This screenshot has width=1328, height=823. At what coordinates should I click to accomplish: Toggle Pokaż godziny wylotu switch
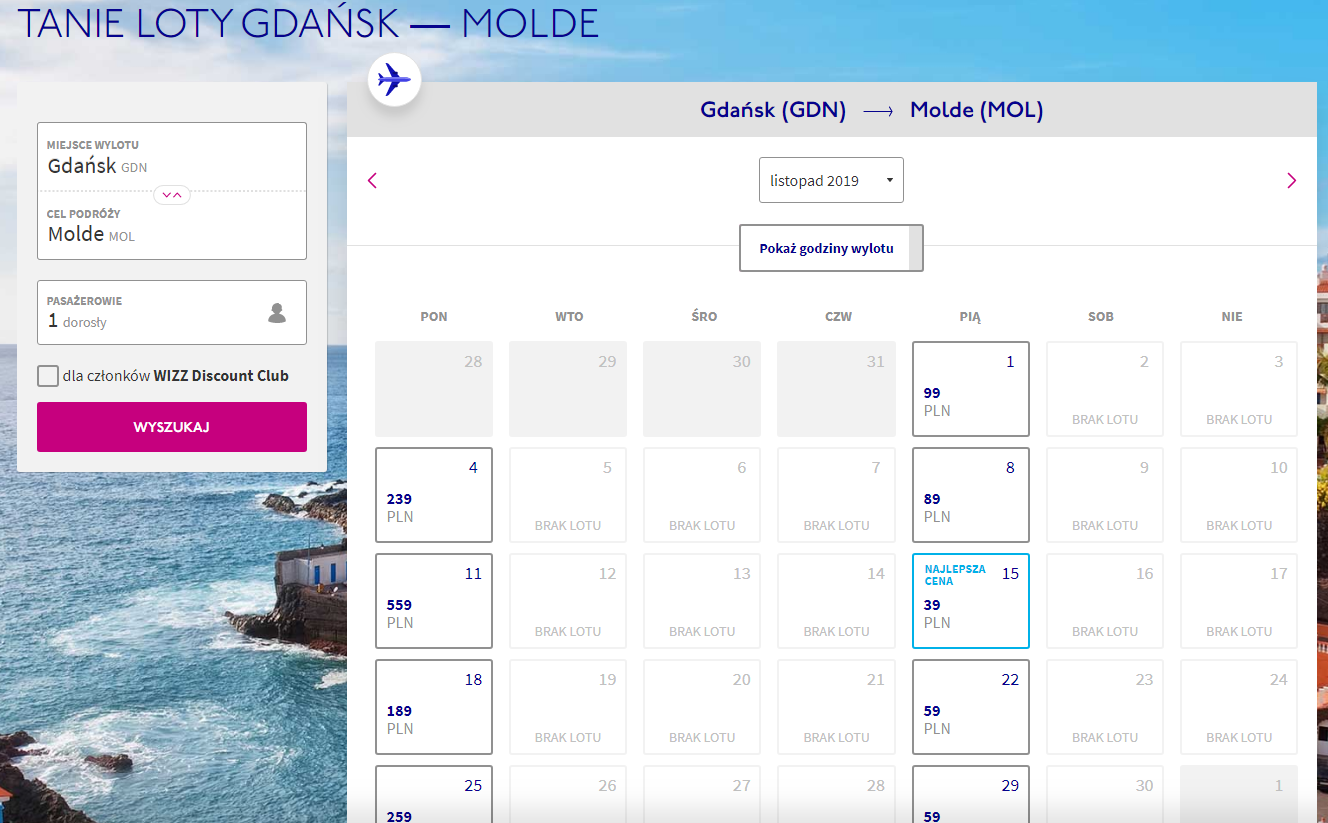[x=831, y=248]
